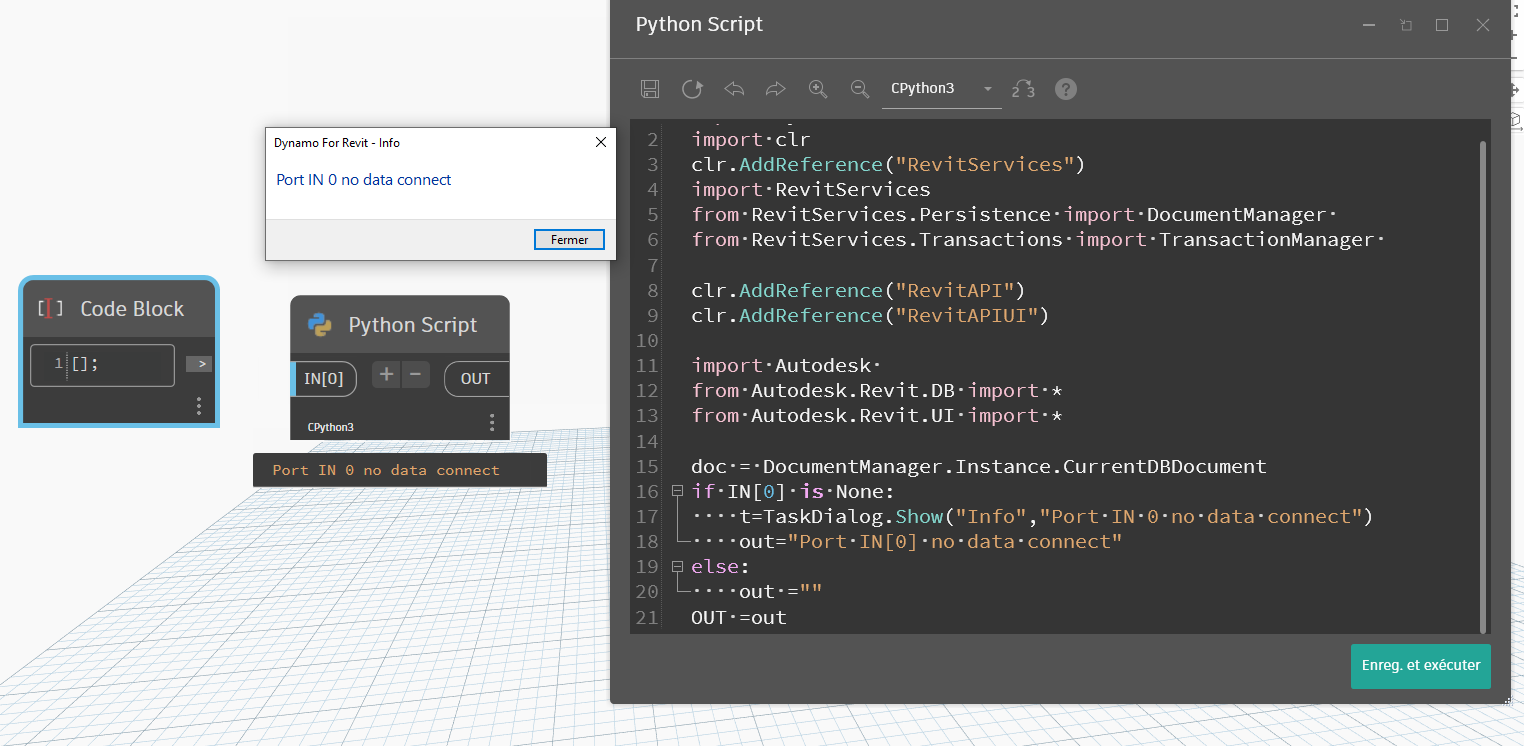The height and width of the screenshot is (746, 1524).
Task: Open Code Block node options (three dots)
Action: pos(199,406)
